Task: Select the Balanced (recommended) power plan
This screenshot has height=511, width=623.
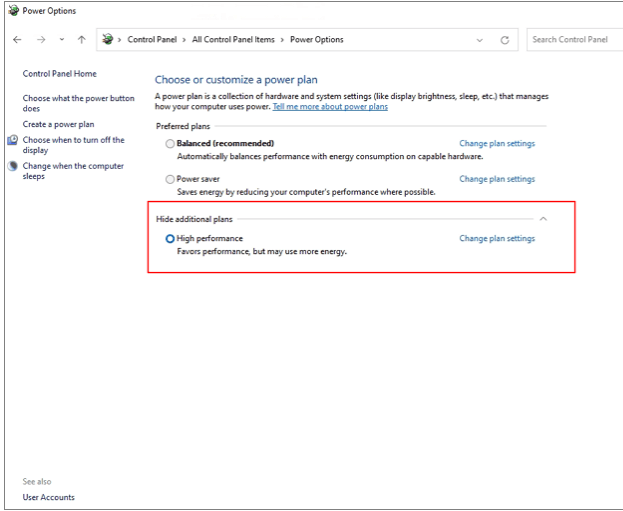Action: 170,144
